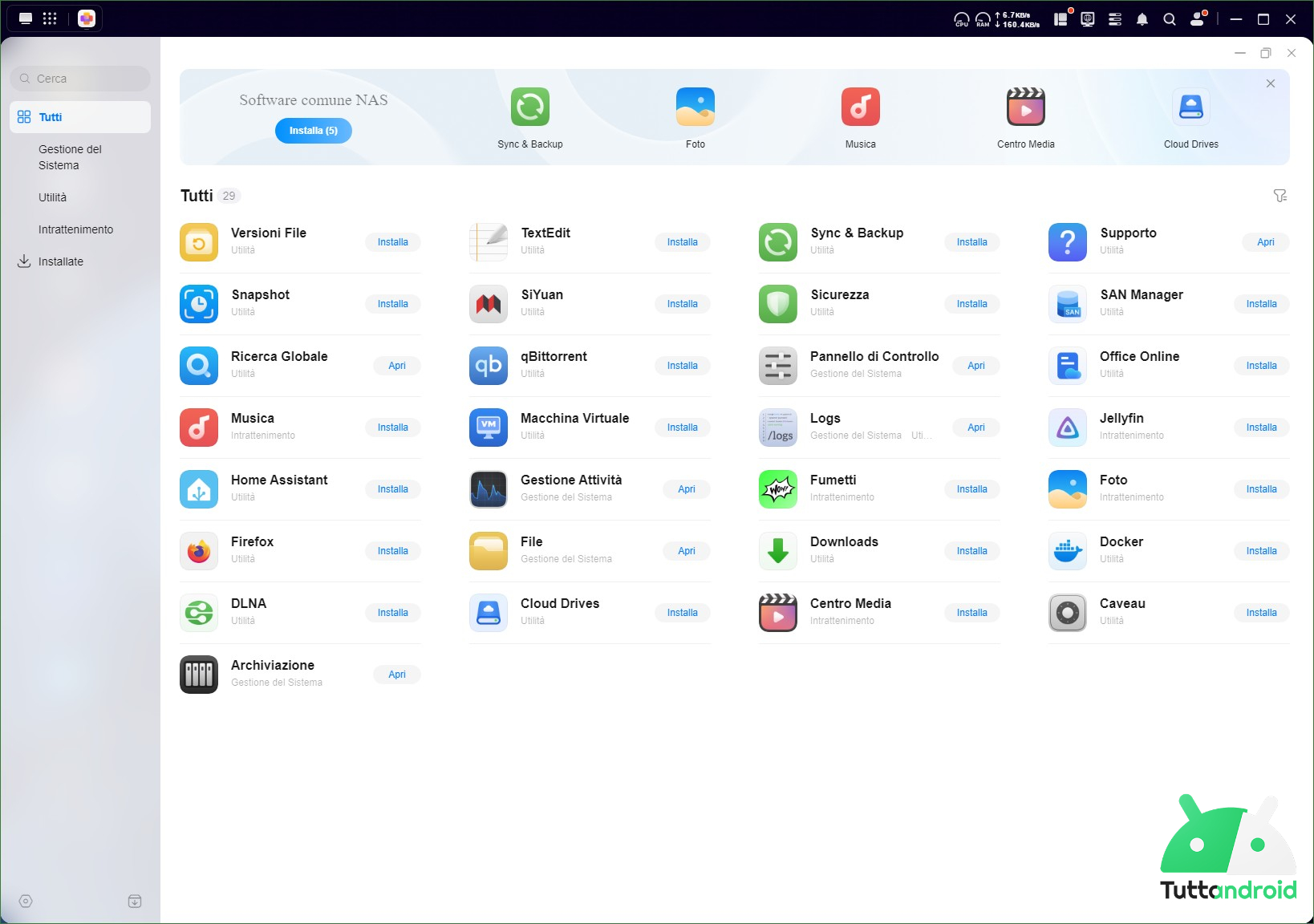Image resolution: width=1314 pixels, height=924 pixels.
Task: Open the Downloads app icon
Action: point(778,551)
